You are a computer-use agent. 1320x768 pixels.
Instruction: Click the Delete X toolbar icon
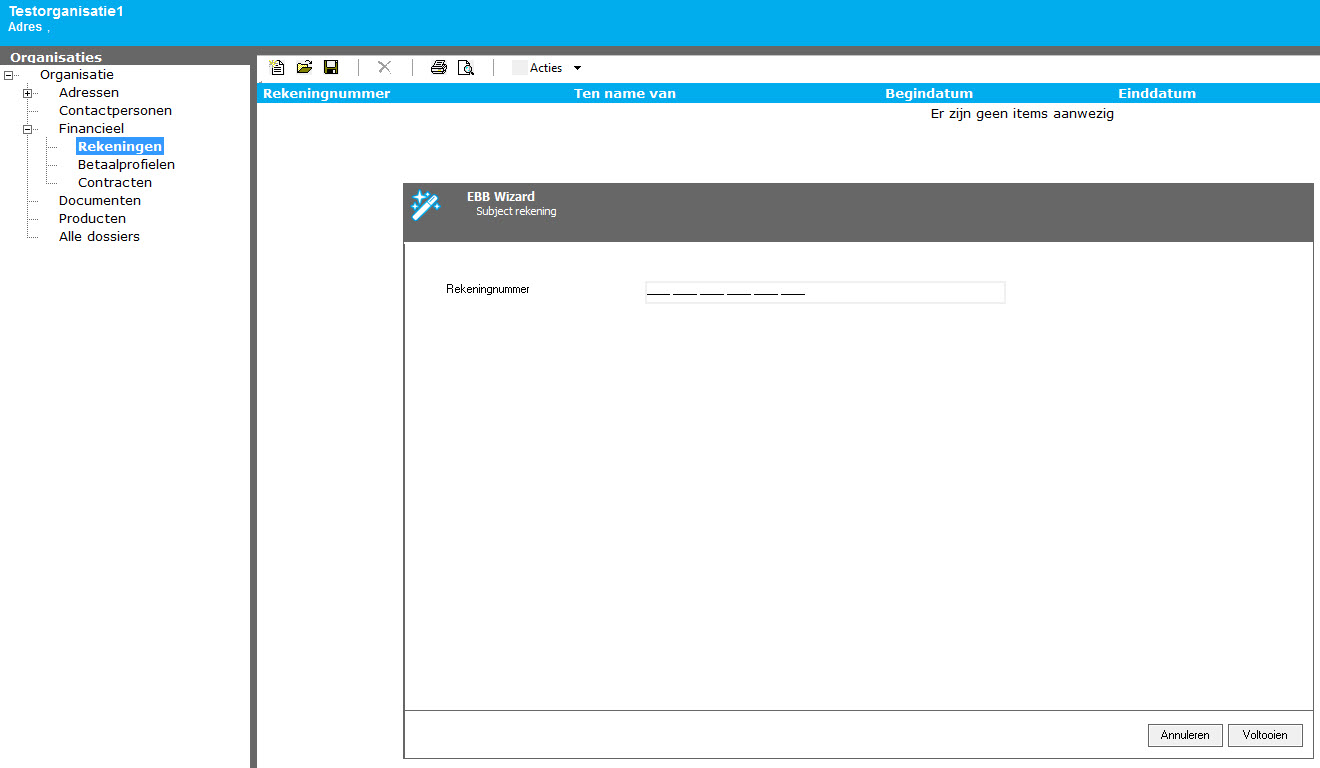click(x=384, y=68)
